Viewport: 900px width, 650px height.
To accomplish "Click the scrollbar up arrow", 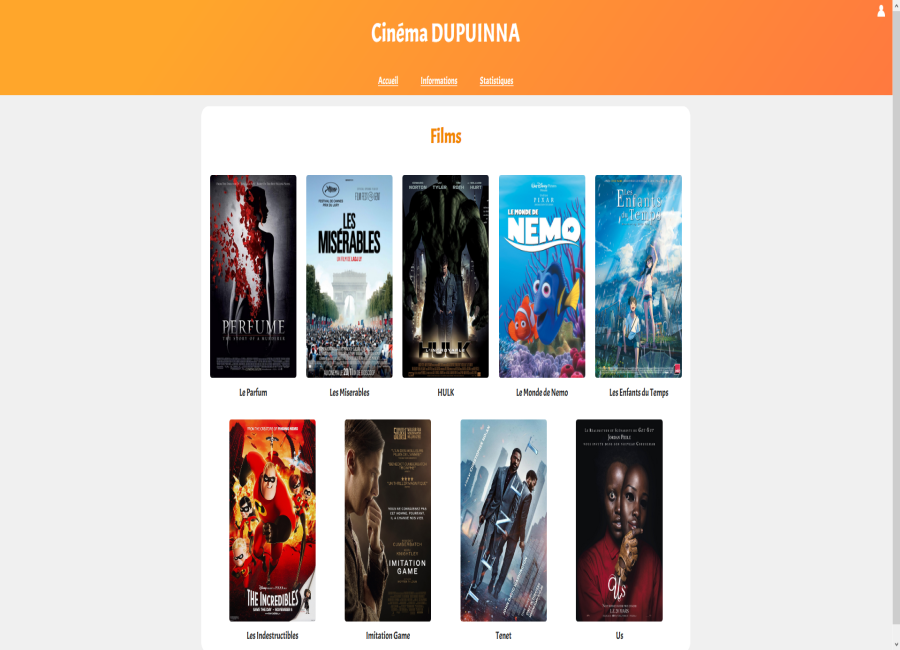I will point(896,5).
